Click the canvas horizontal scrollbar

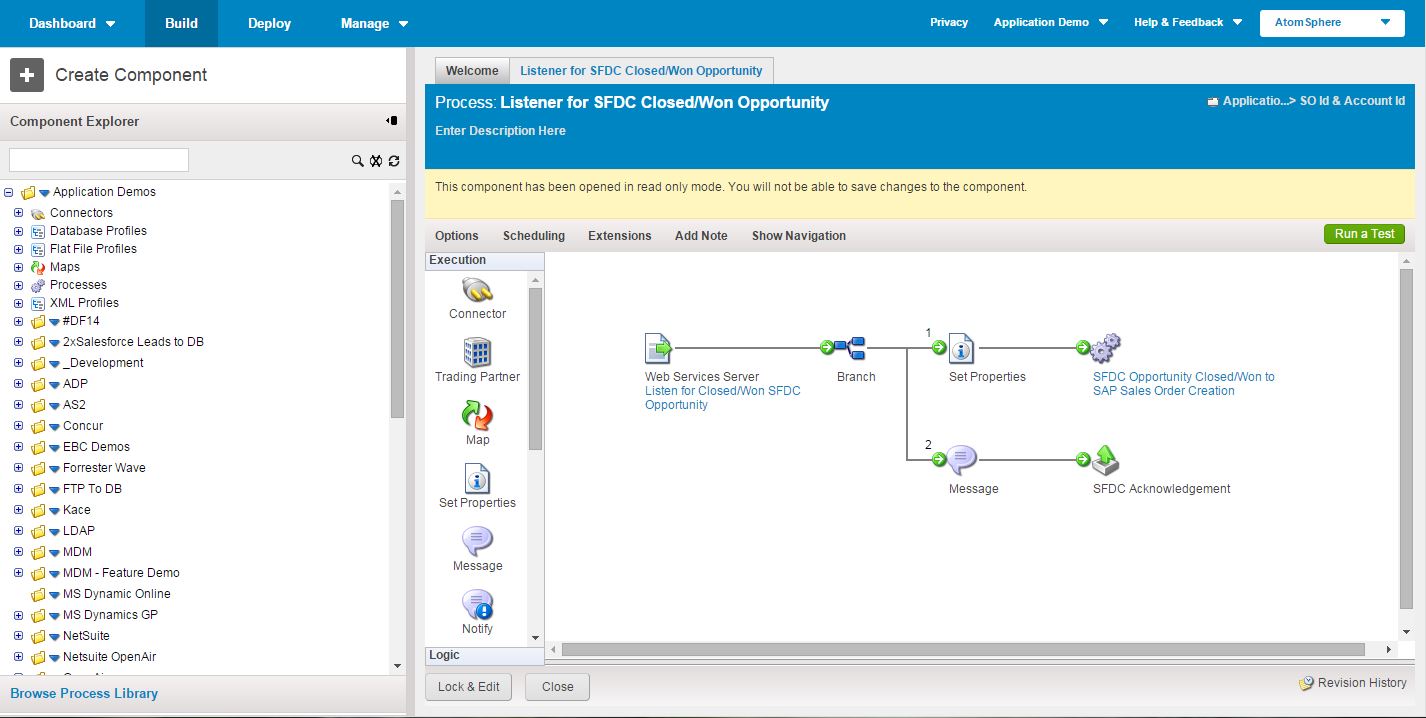coord(963,649)
